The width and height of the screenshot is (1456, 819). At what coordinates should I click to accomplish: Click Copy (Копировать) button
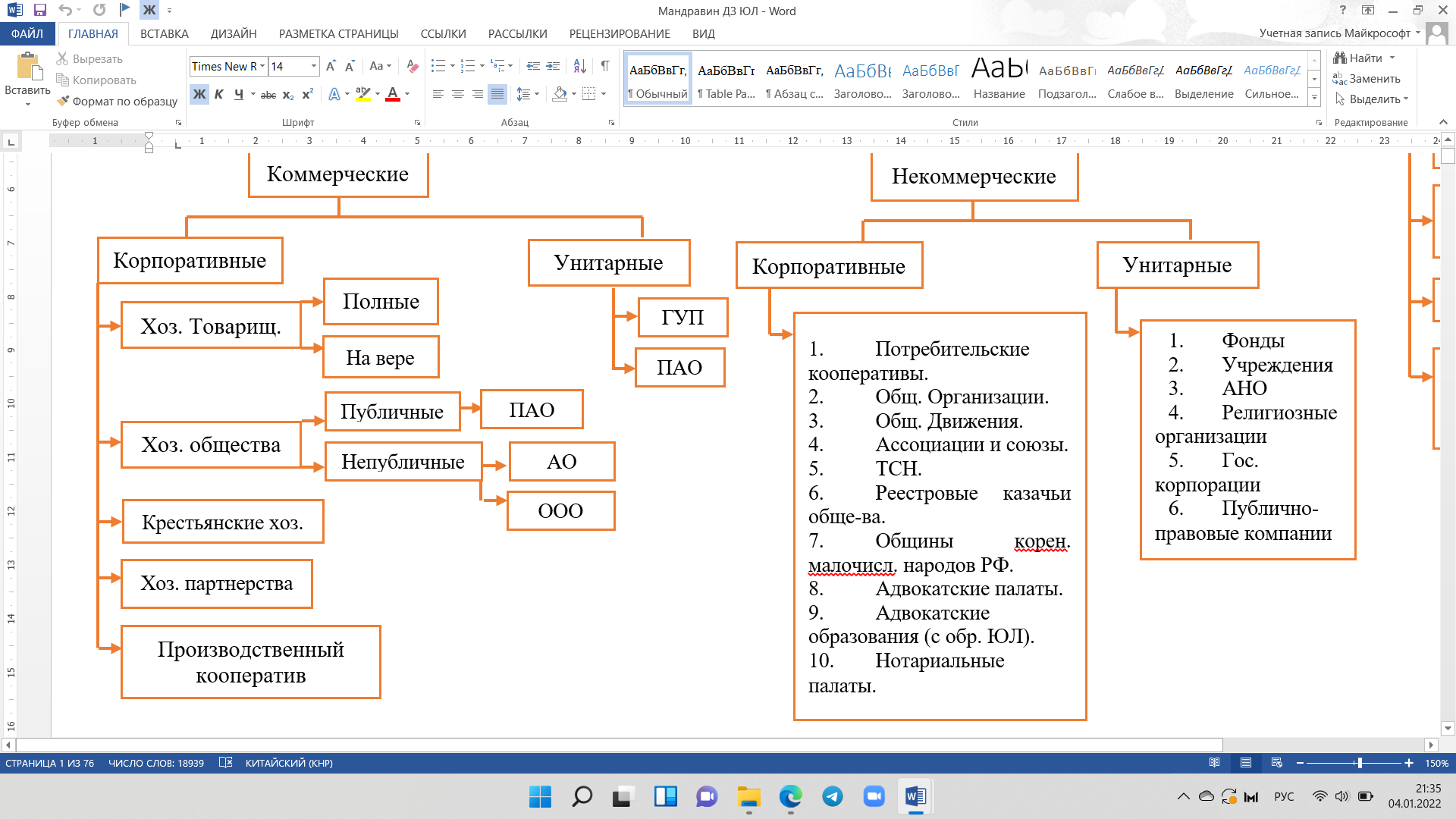[x=96, y=80]
